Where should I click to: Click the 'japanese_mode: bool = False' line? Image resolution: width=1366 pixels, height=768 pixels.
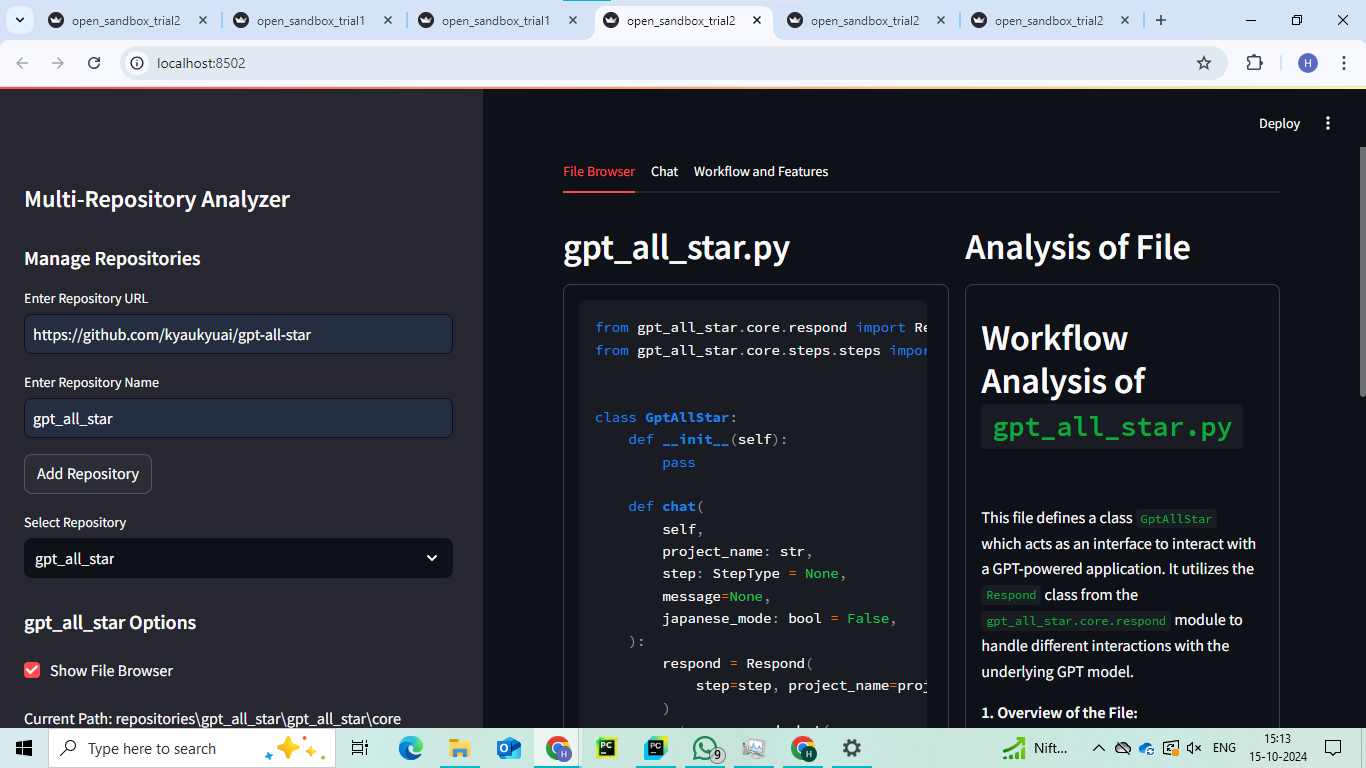(x=779, y=618)
